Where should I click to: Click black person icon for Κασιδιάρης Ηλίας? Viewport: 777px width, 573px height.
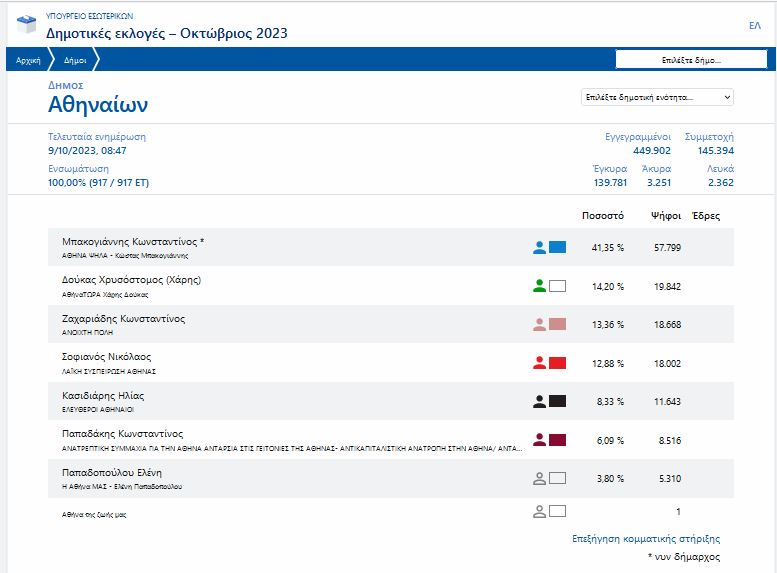540,401
